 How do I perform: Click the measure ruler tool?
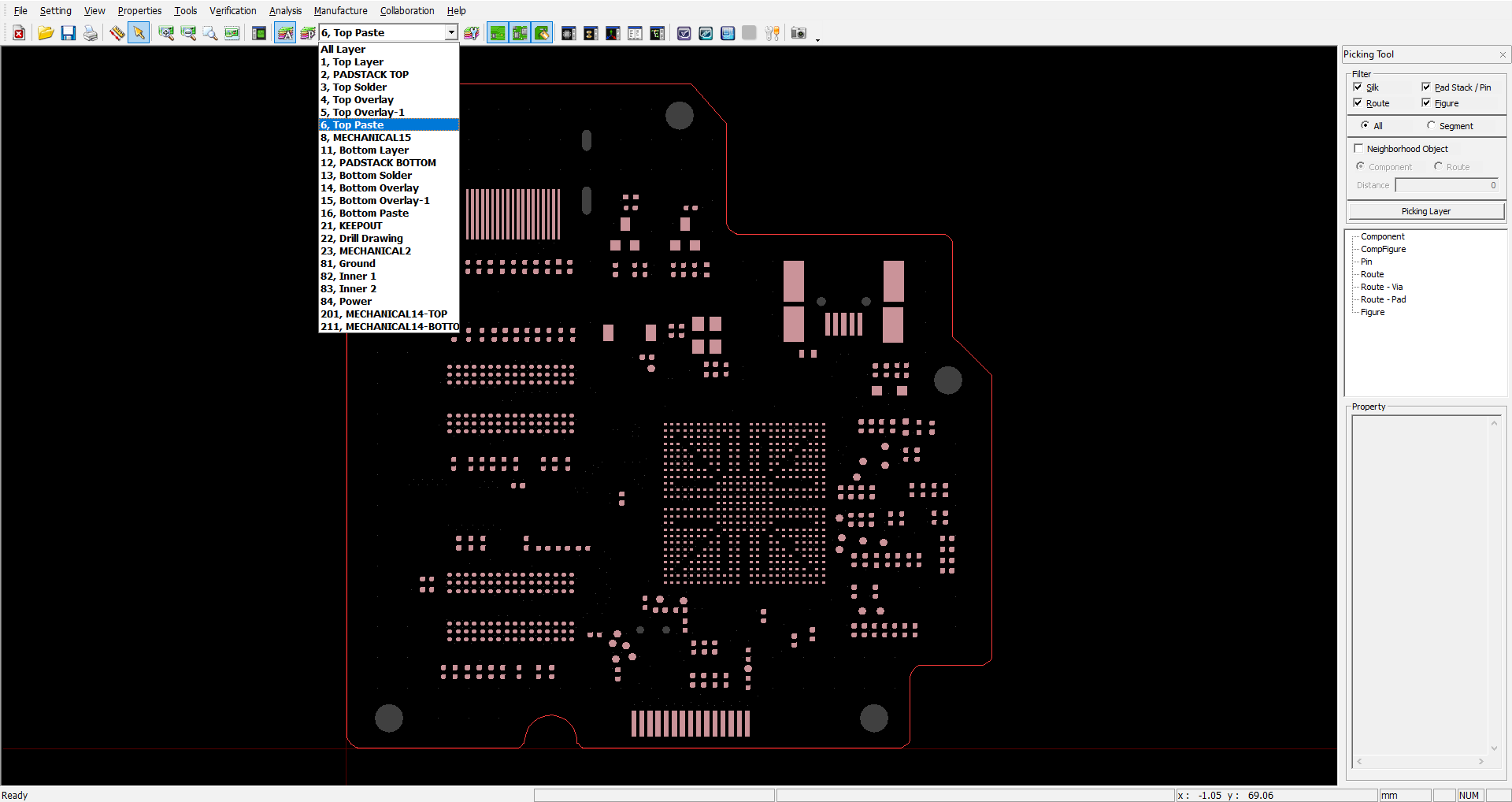(116, 33)
